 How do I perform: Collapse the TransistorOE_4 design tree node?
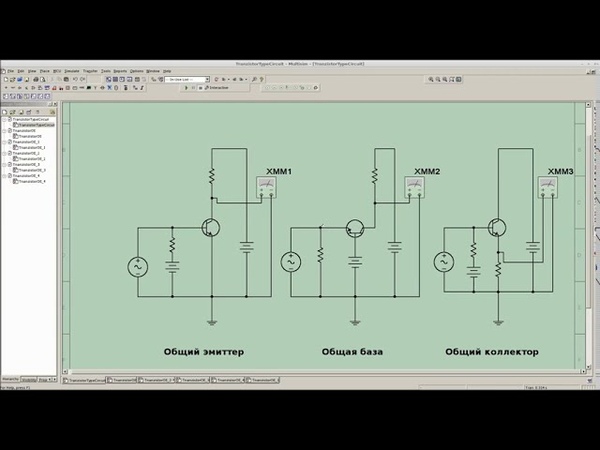[x=5, y=177]
